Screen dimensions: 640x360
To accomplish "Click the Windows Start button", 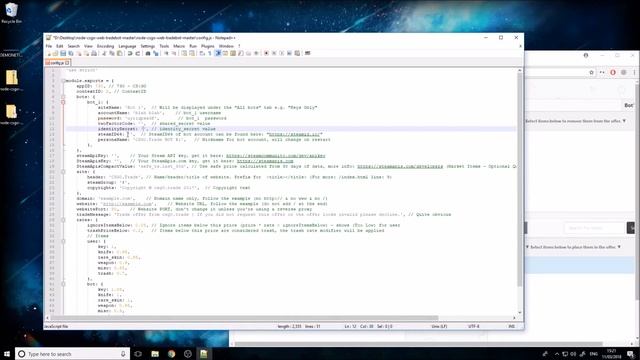I will [x=7, y=354].
